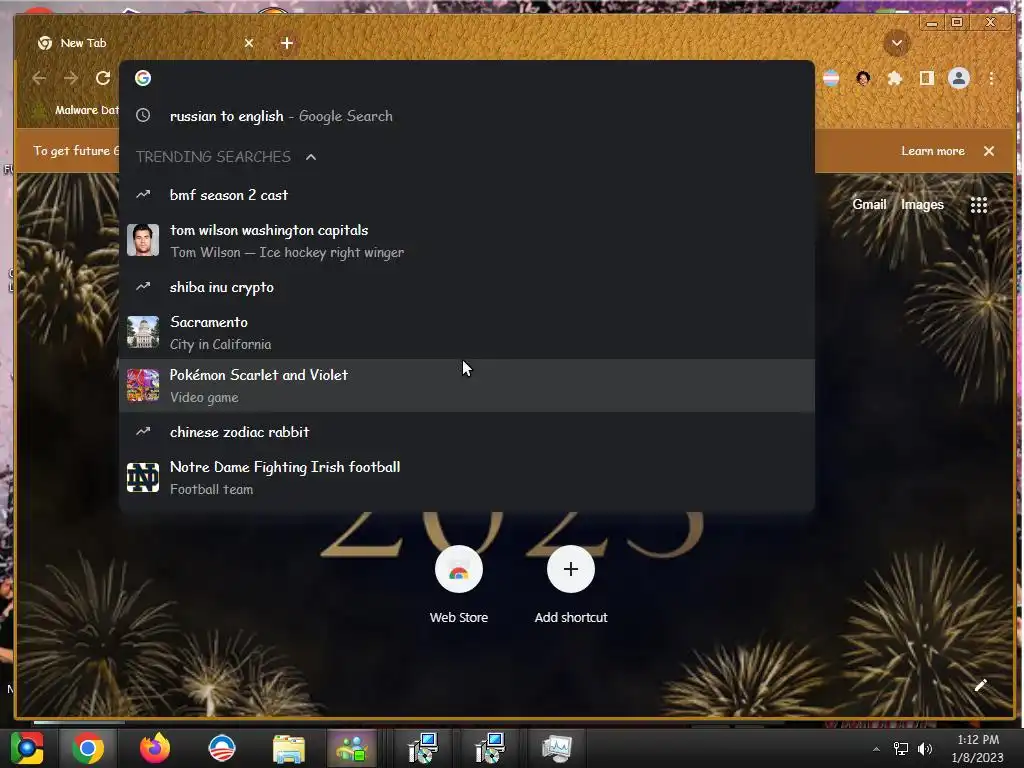This screenshot has width=1024, height=768.
Task: Click the face avatar extension icon
Action: click(x=863, y=78)
